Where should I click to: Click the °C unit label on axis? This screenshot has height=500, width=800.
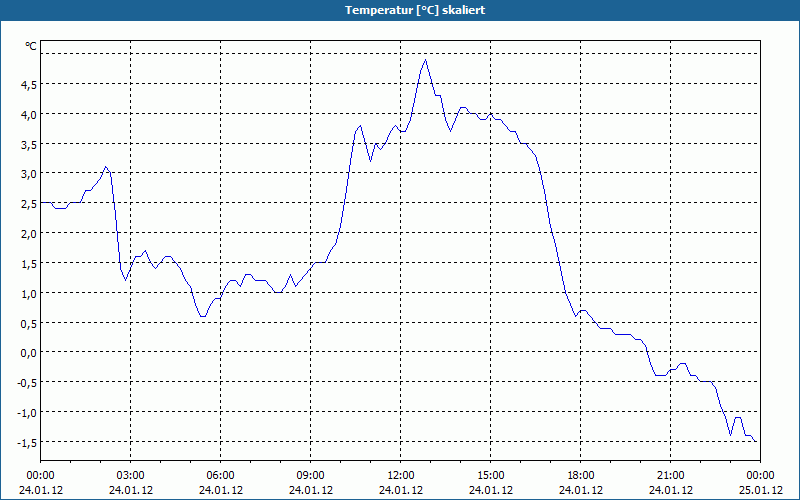coord(31,46)
